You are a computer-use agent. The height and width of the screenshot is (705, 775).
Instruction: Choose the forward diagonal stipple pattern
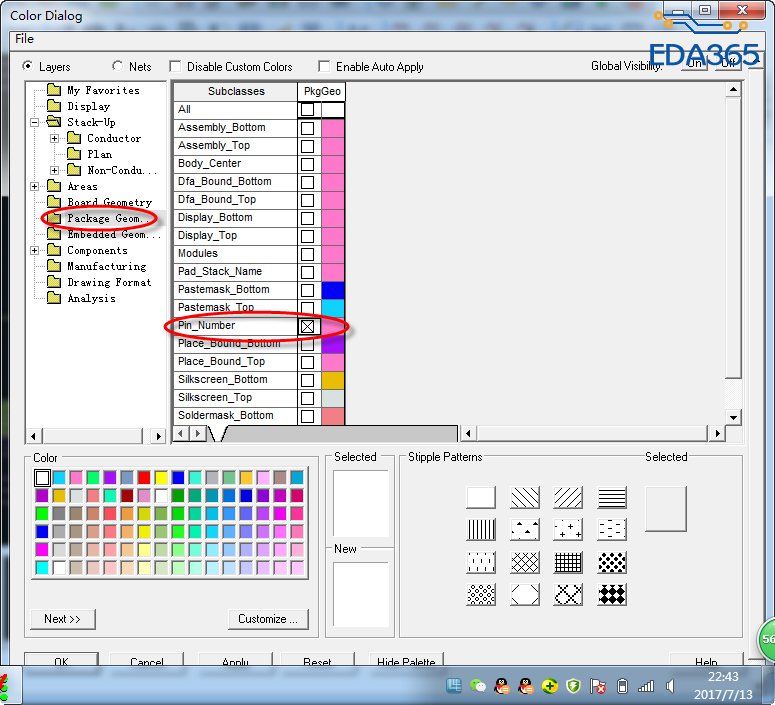(568, 497)
